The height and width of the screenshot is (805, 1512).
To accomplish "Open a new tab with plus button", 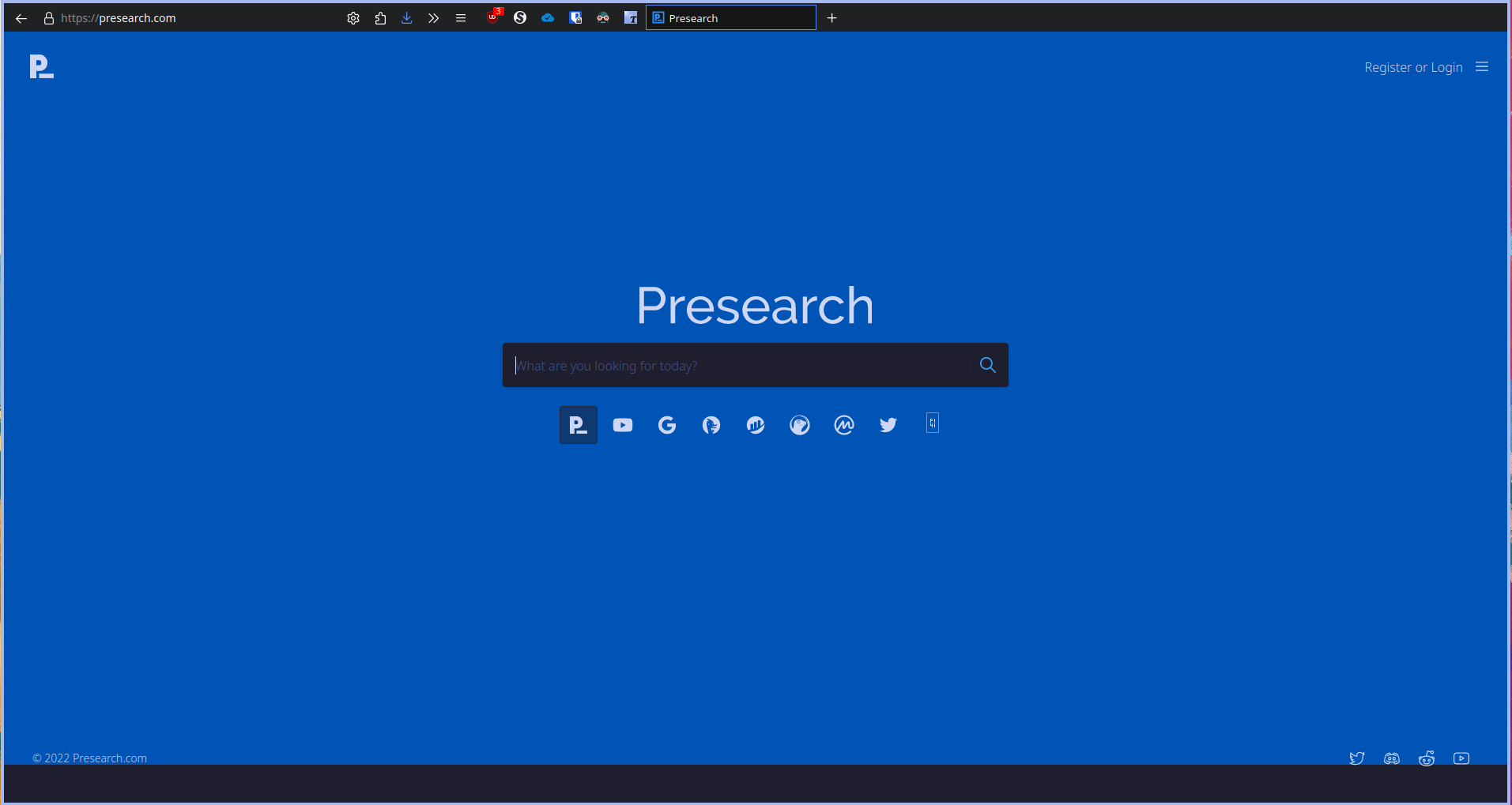I will pos(832,18).
